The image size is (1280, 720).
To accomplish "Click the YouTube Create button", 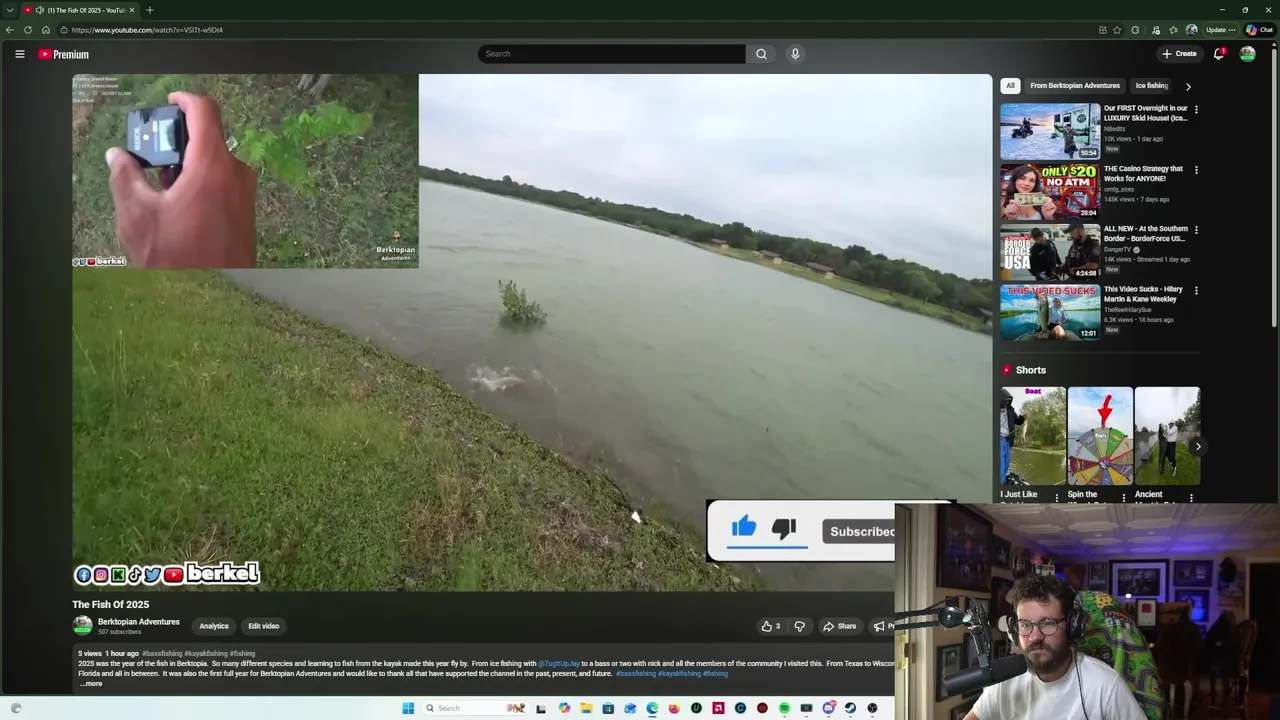I will 1179,54.
